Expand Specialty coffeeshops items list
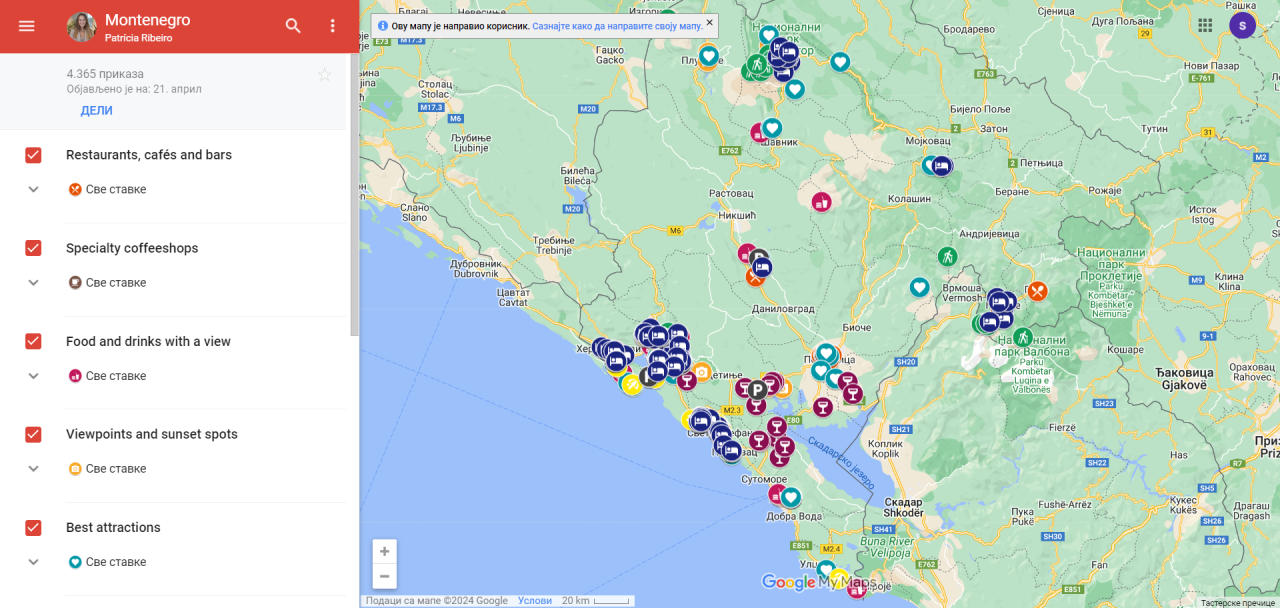This screenshot has height=608, width=1280. click(33, 282)
